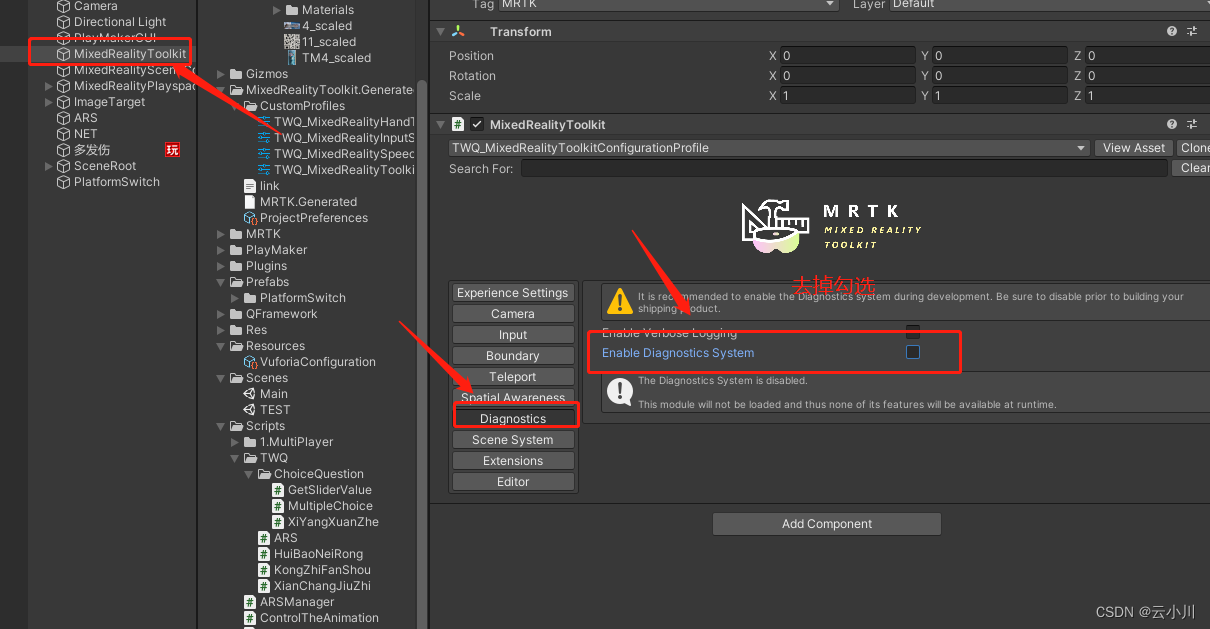The width and height of the screenshot is (1210, 629).
Task: Open MixedRealityToolkit component preset settings icon
Action: [x=1192, y=125]
